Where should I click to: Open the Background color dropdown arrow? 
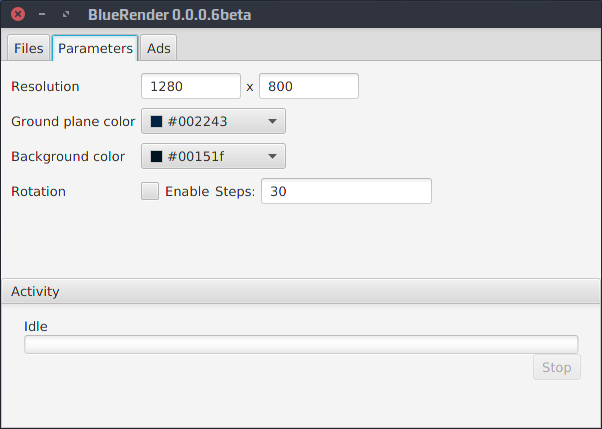[x=272, y=157]
